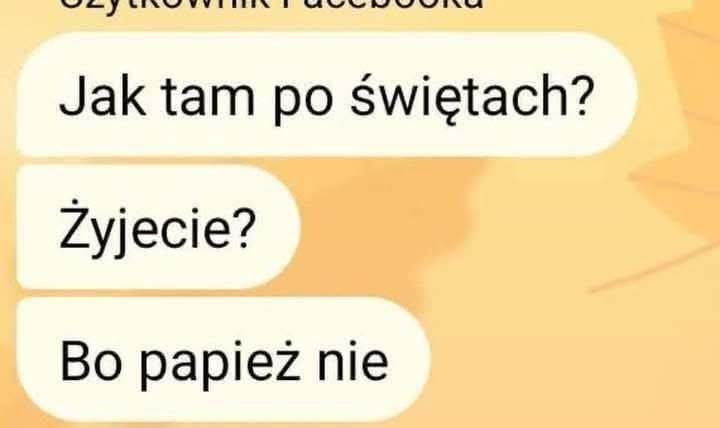Screen dimensions: 720x428
Task: Click the question mark after "świętach"
Action: [x=582, y=96]
